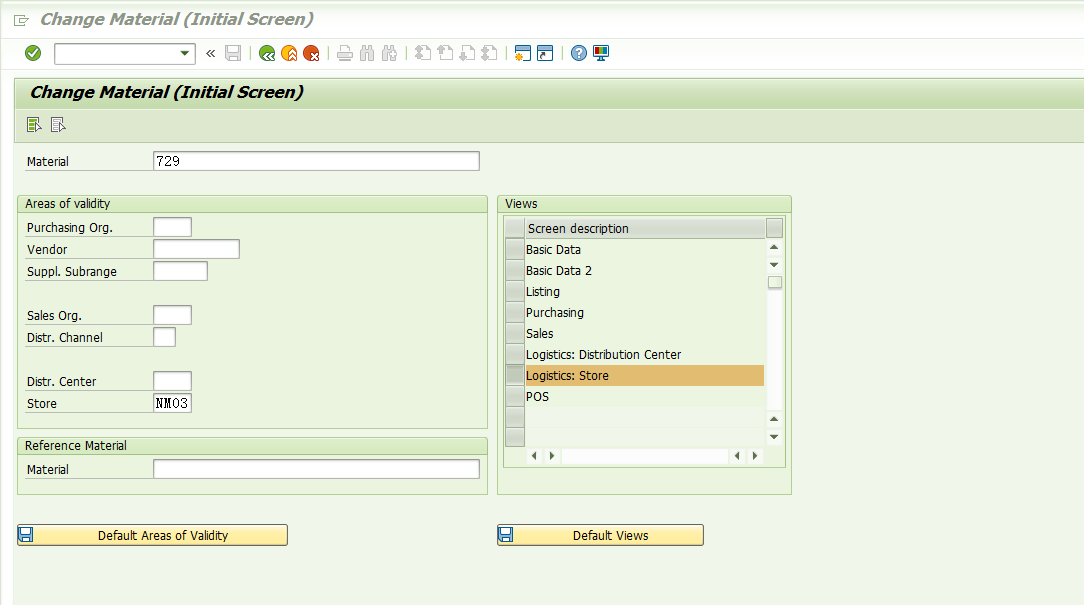This screenshot has height=605, width=1084.
Task: Click the top Material input field containing 729
Action: [x=316, y=161]
